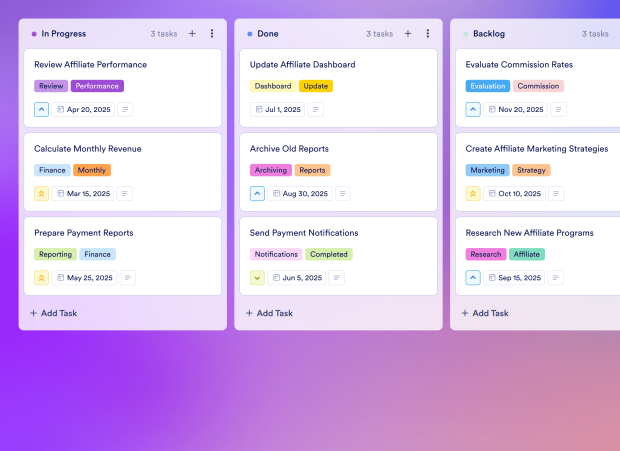Click plus icon in In Progress column header
This screenshot has width=620, height=451.
click(x=192, y=34)
